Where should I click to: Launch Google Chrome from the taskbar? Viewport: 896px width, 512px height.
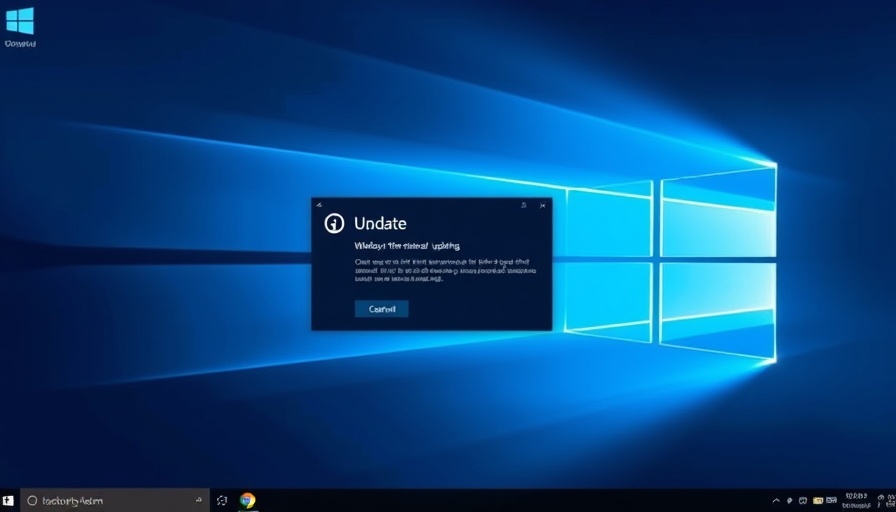(247, 501)
